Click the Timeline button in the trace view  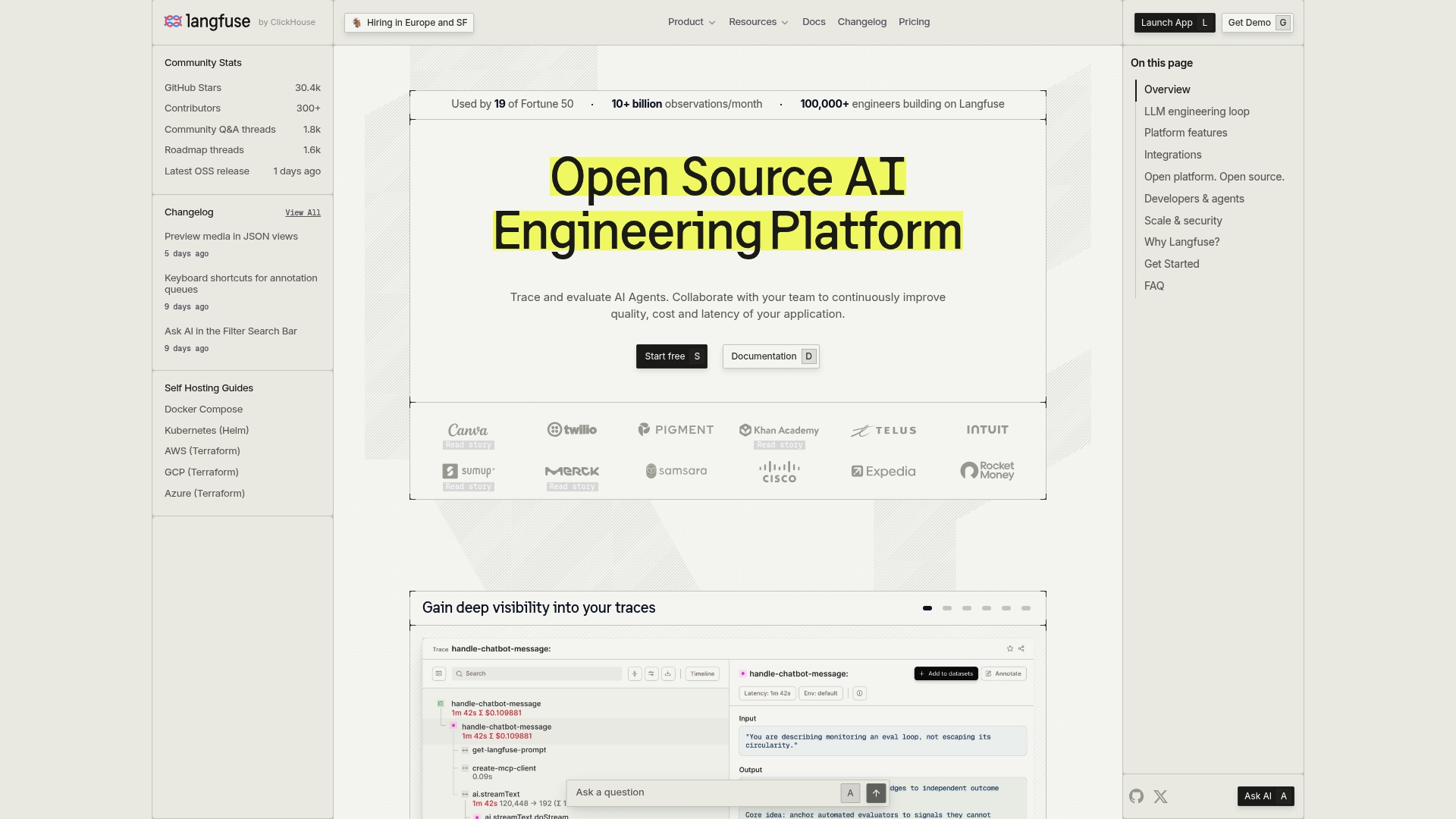(x=702, y=673)
